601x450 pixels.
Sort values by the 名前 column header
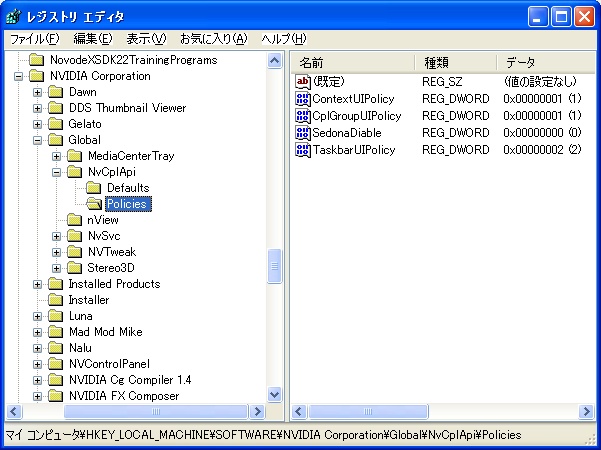[353, 62]
